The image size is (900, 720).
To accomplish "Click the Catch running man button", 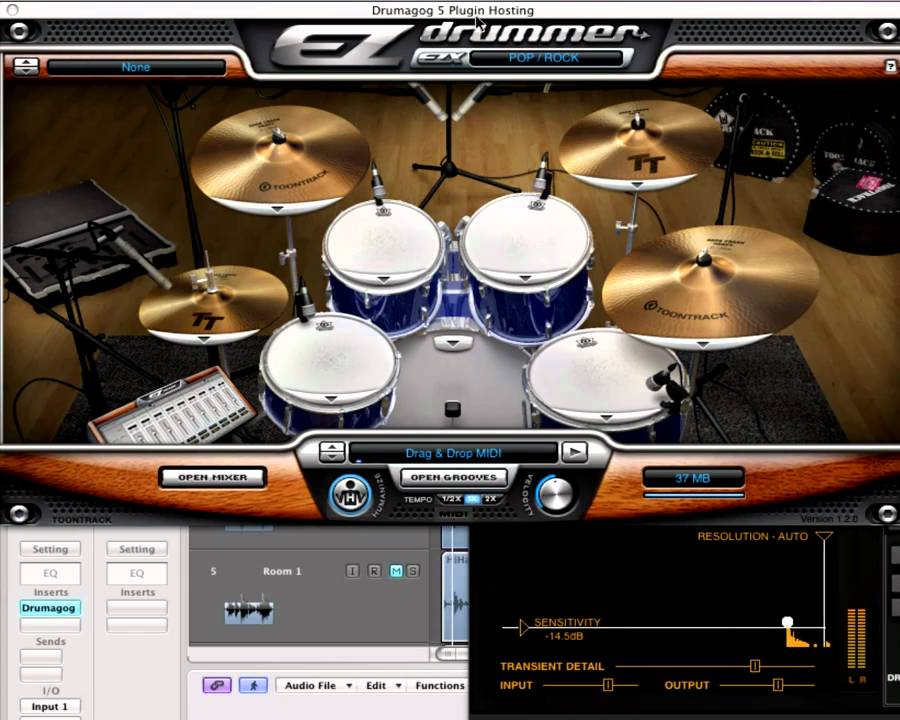I will (x=253, y=685).
